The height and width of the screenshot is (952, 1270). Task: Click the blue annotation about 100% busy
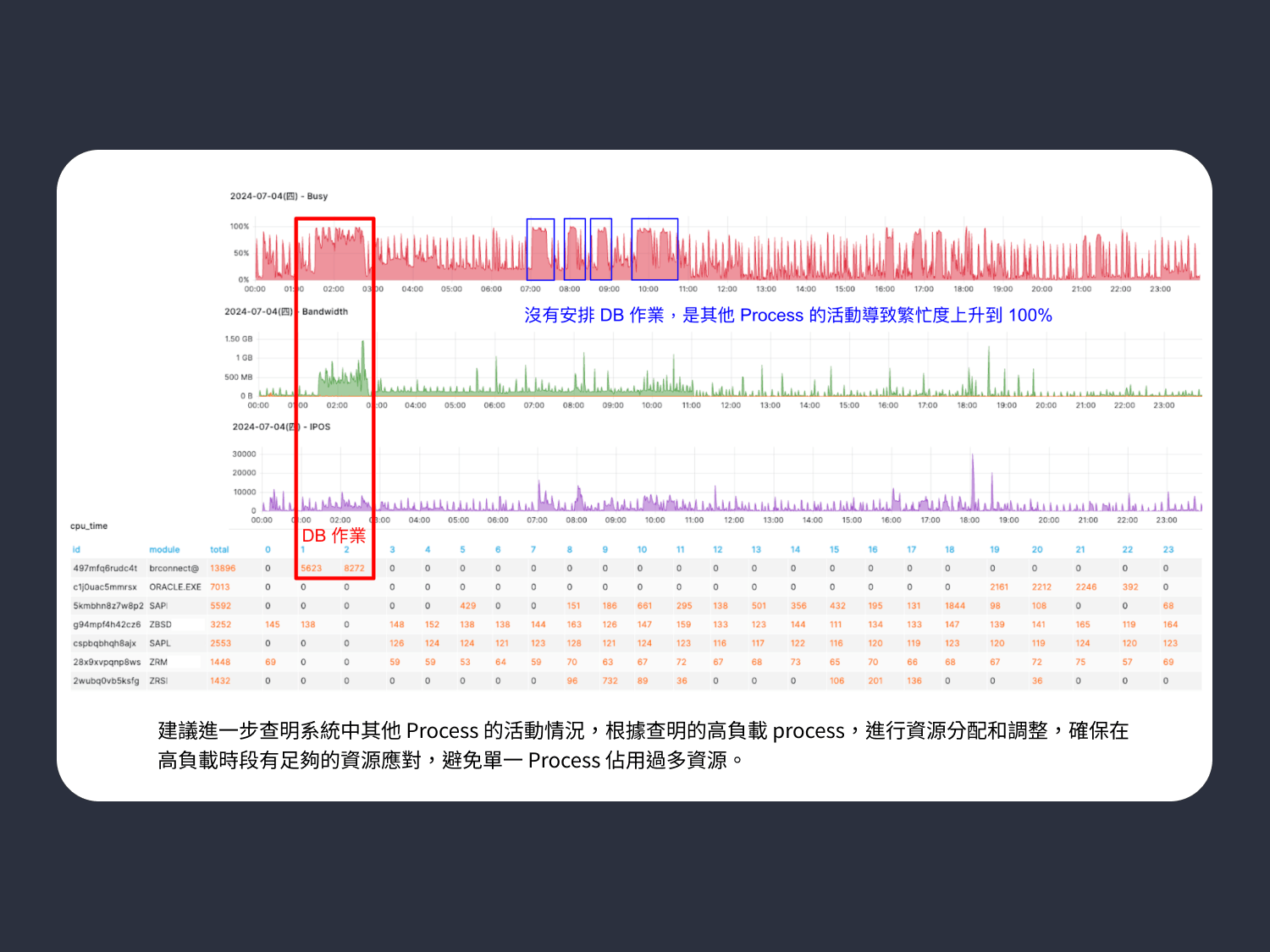pos(787,316)
